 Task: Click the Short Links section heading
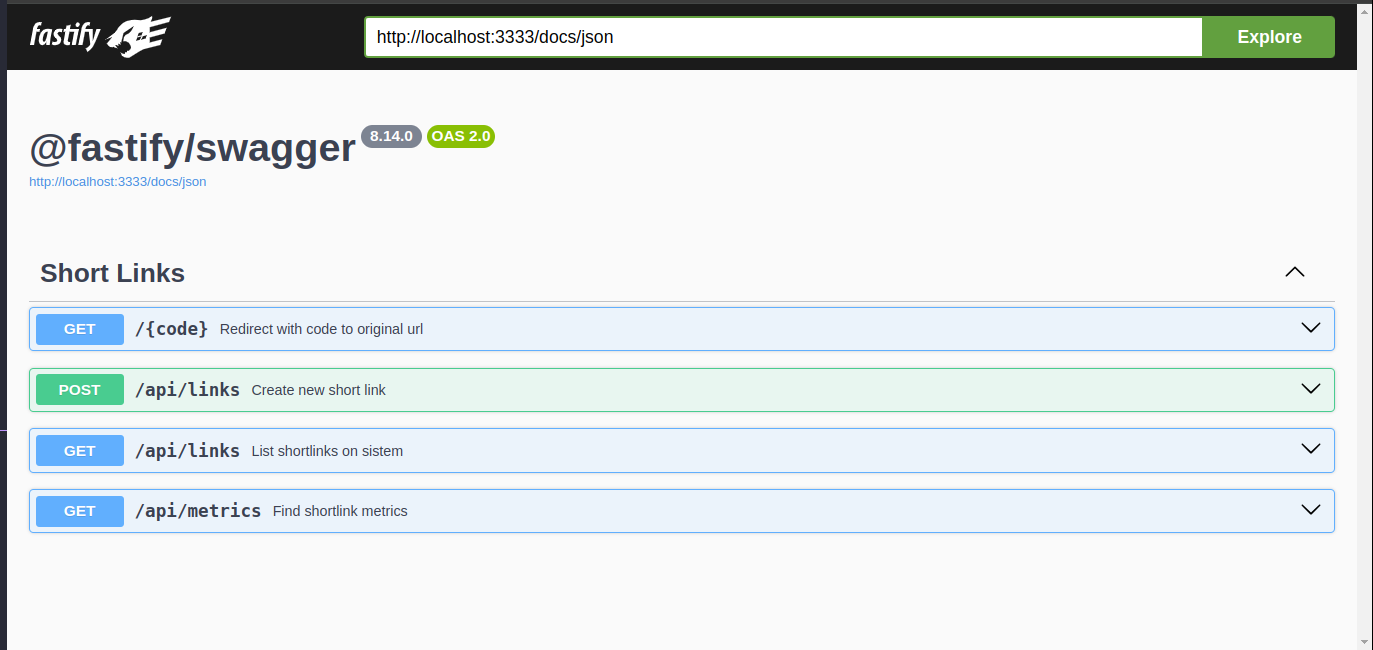point(112,273)
